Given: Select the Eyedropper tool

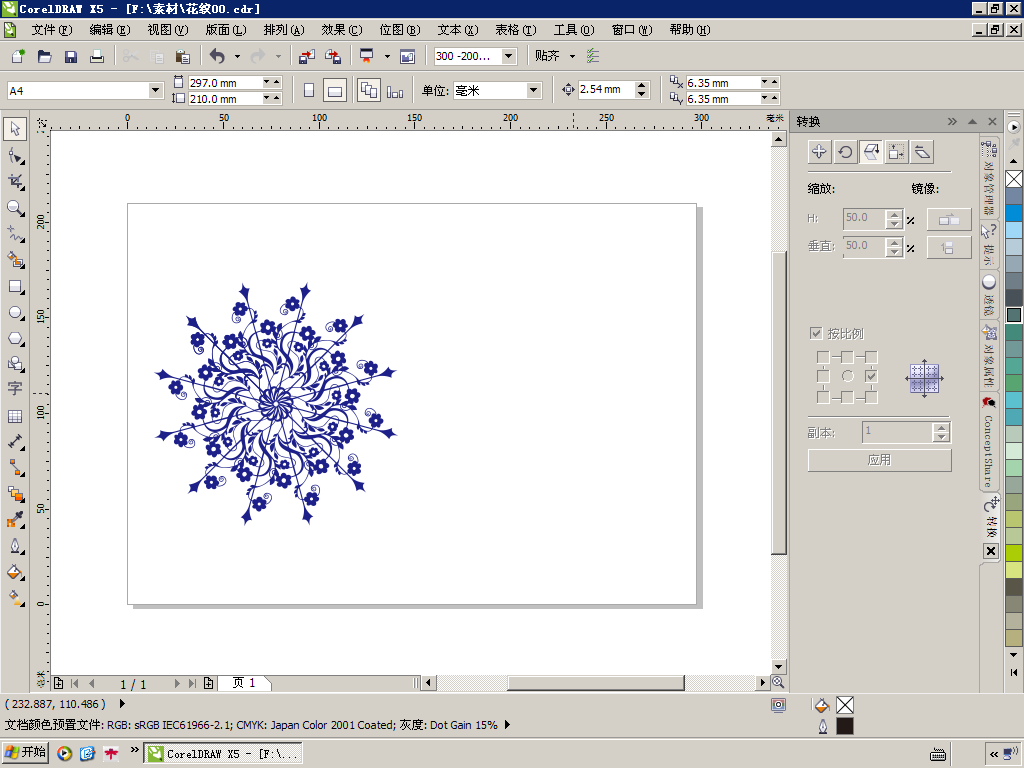Looking at the screenshot, I should 15,520.
